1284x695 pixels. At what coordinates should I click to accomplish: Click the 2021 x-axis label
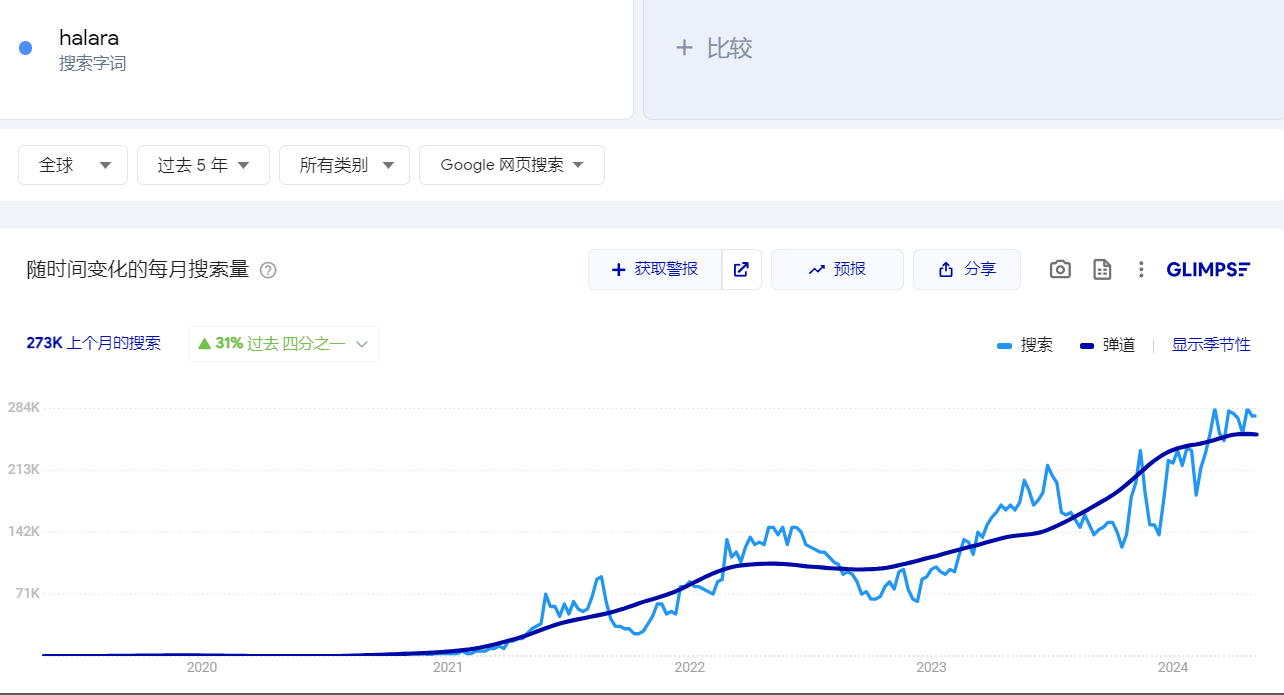pyautogui.click(x=447, y=667)
